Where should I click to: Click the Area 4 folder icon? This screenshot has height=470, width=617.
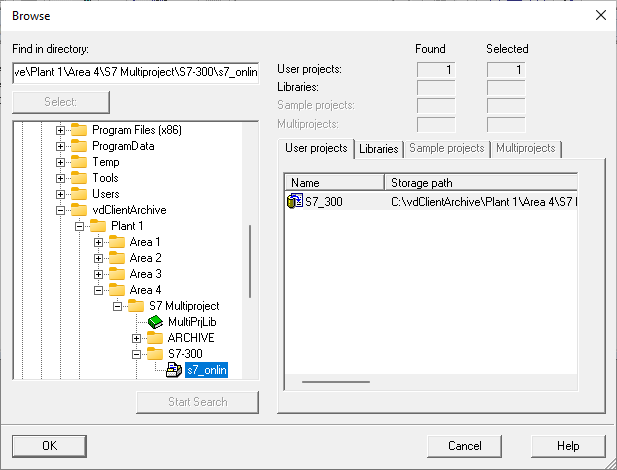[116, 290]
